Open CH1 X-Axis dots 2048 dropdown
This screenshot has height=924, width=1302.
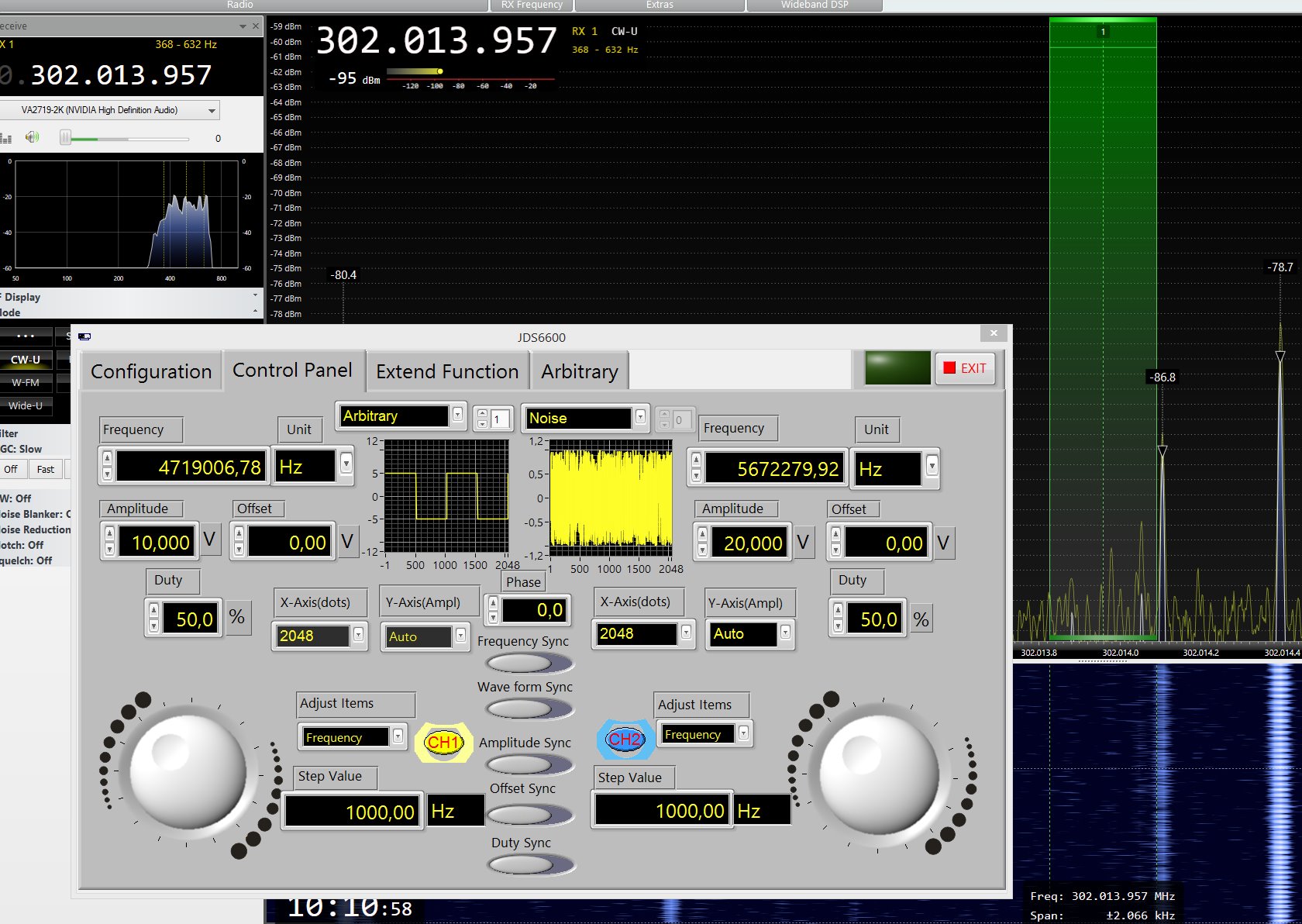(x=358, y=636)
